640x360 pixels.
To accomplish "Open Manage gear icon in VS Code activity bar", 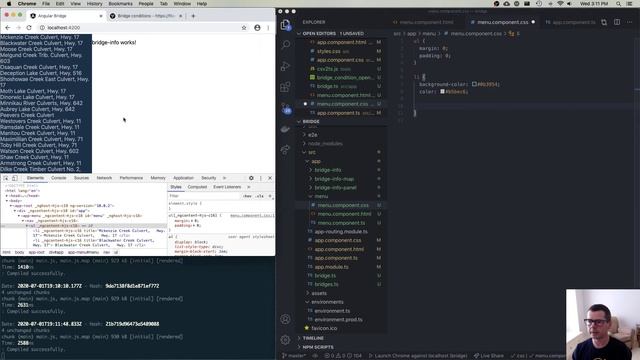I will pos(286,339).
